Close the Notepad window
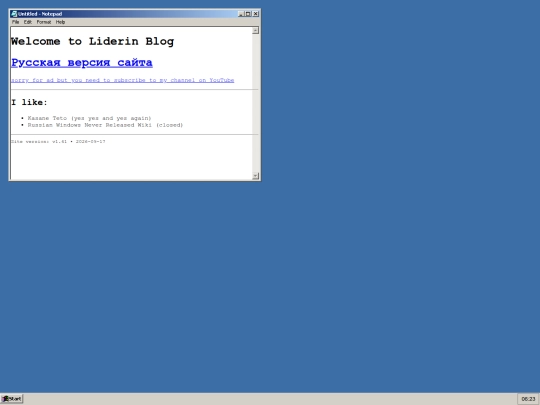Image resolution: width=540 pixels, height=405 pixels. [x=256, y=14]
